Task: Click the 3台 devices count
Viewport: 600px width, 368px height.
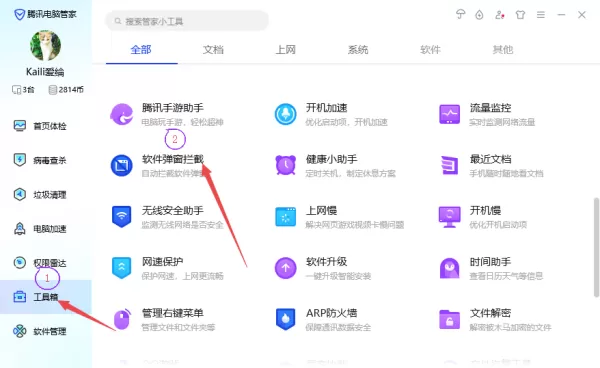Action: click(23, 90)
